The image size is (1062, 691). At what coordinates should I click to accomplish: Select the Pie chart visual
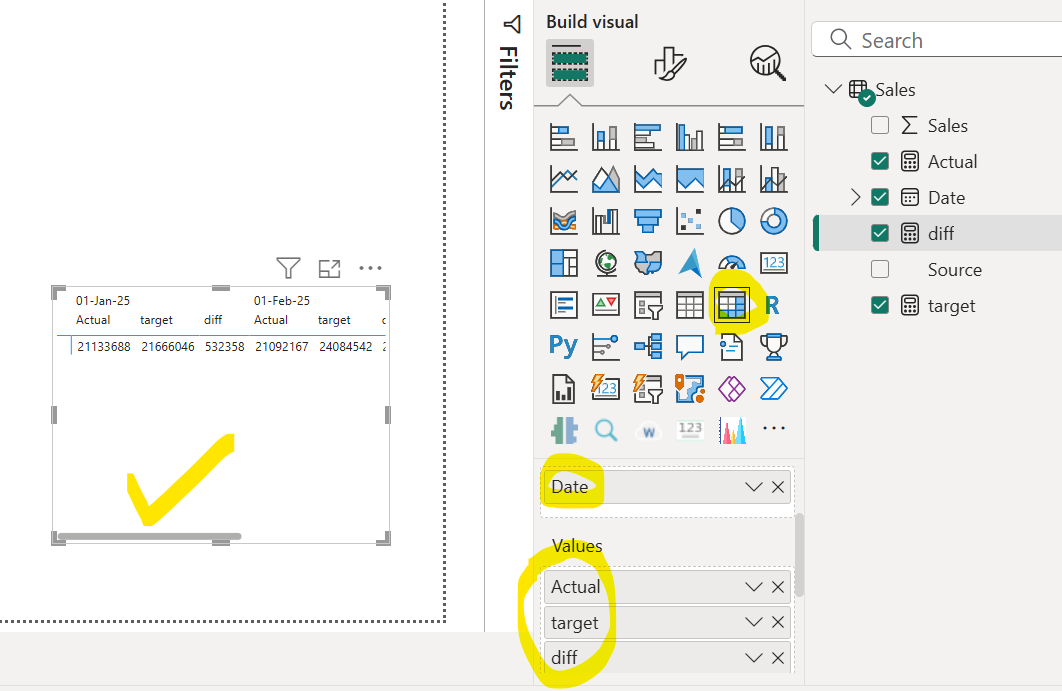(x=731, y=222)
